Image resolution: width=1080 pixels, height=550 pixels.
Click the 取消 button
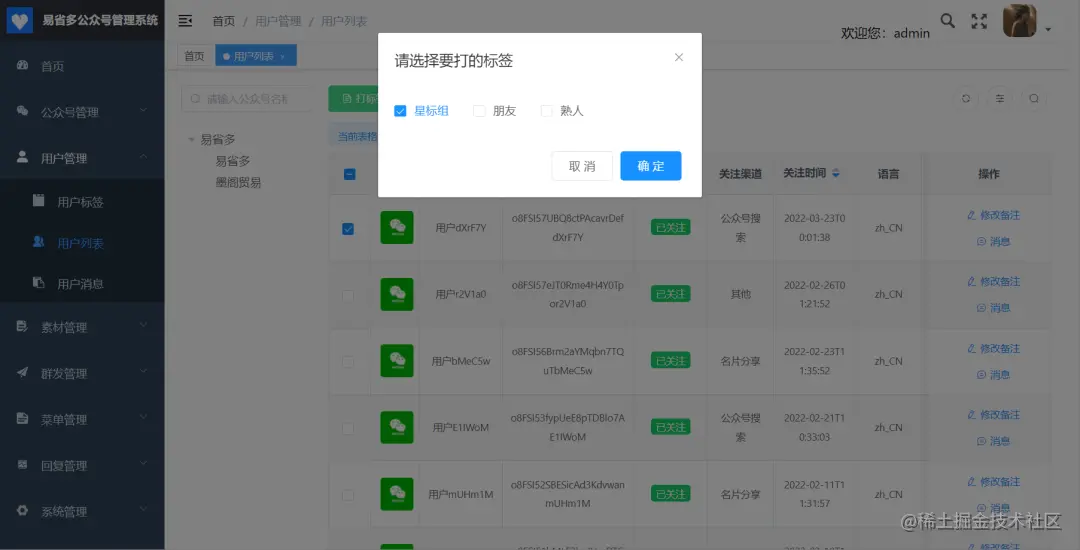[x=582, y=166]
